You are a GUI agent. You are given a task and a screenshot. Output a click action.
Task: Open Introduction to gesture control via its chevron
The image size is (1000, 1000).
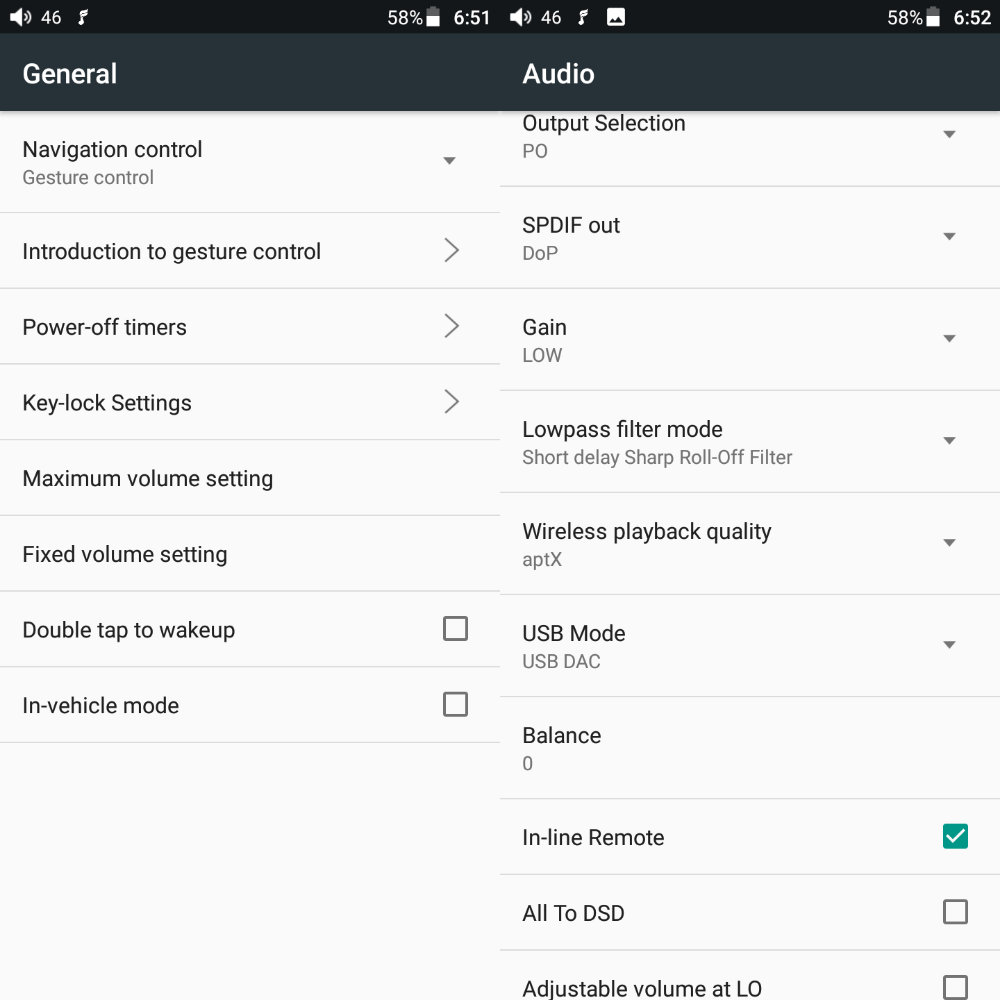tap(451, 250)
